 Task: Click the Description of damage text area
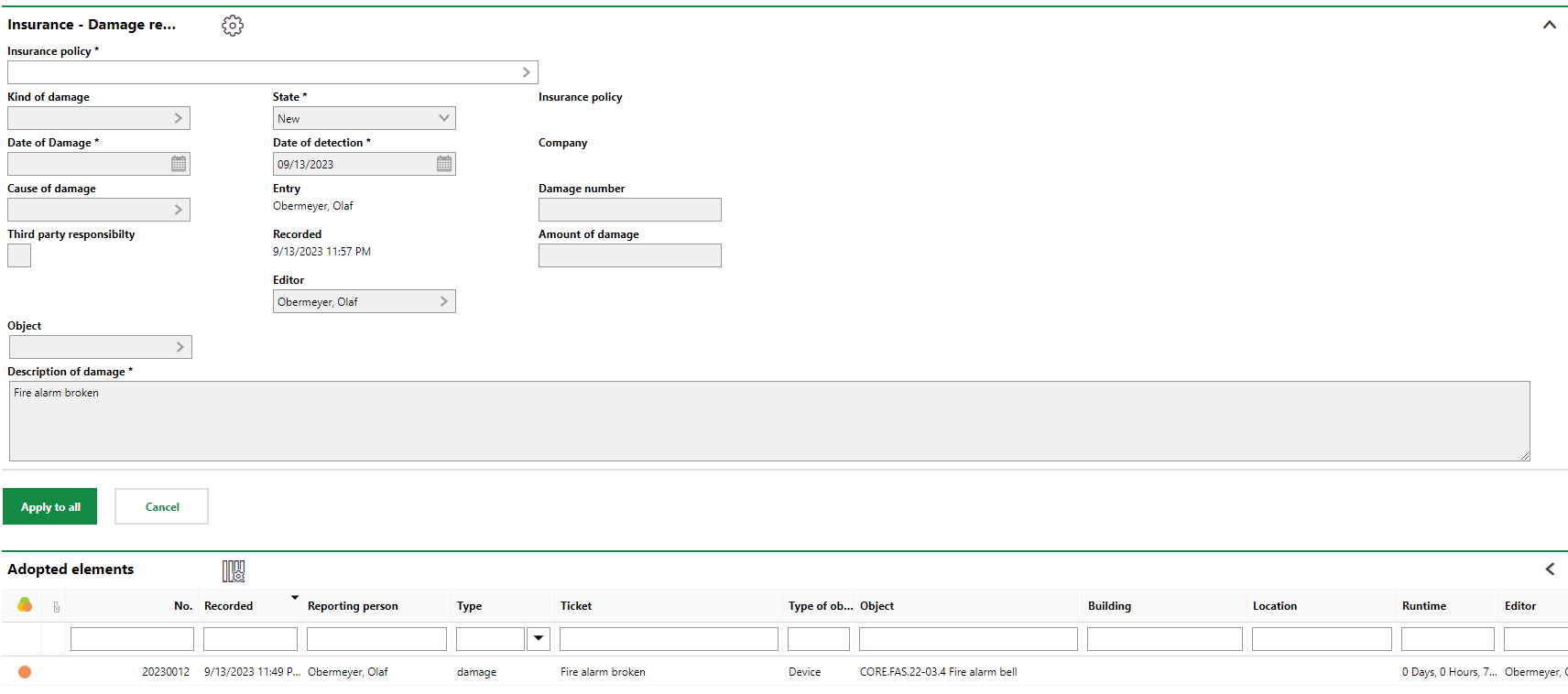(x=769, y=421)
